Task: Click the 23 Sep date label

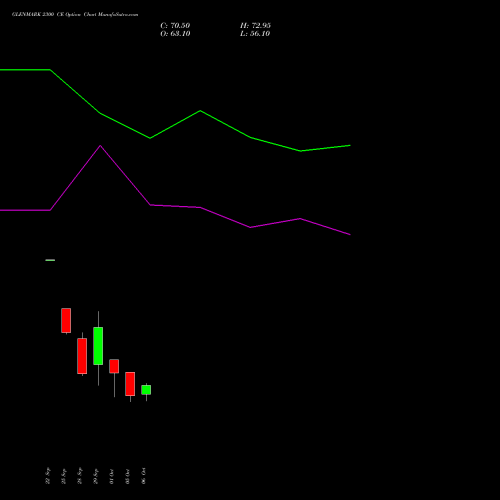Action: (x=64, y=476)
